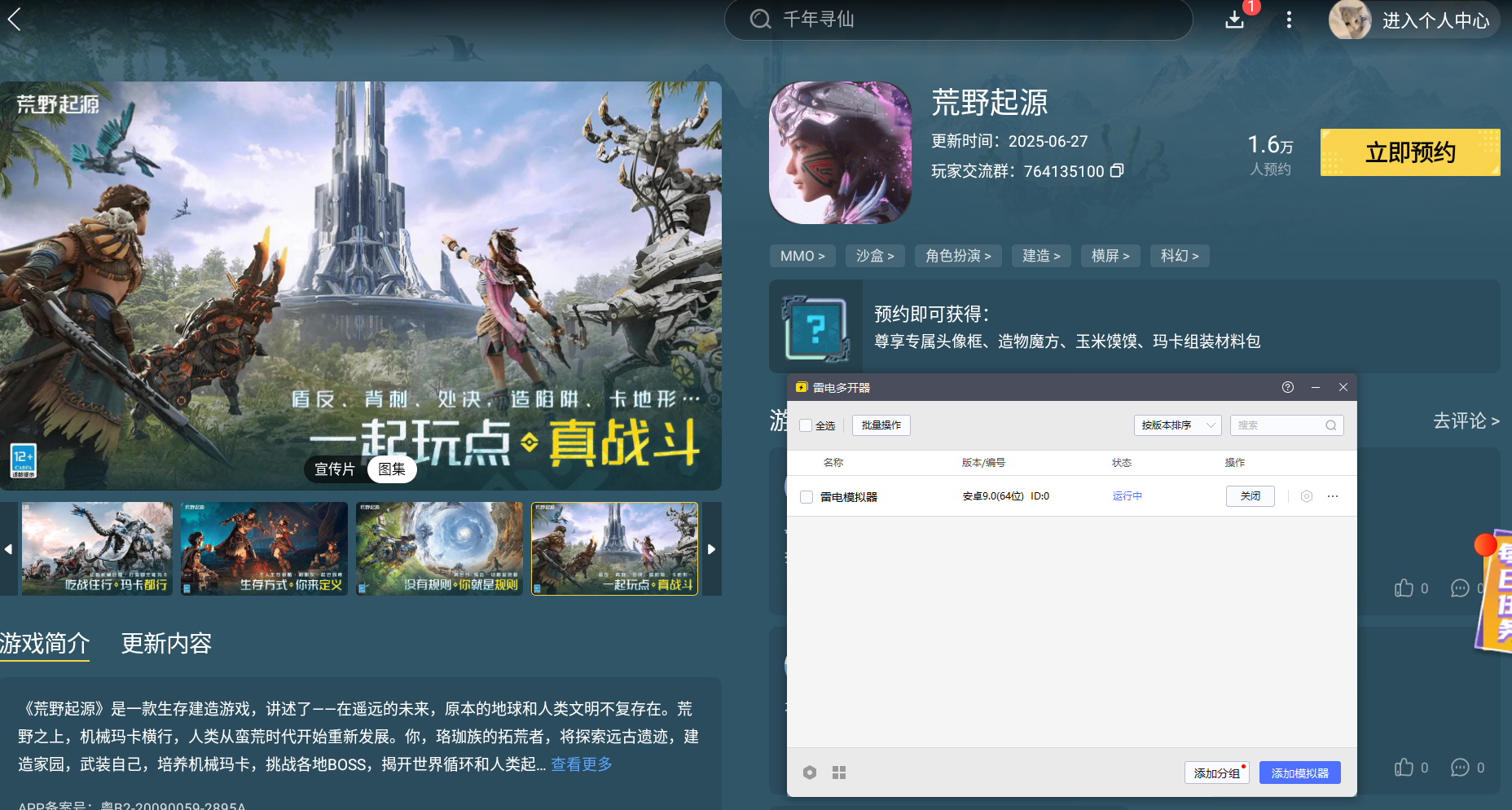Open the 角色扮演 tag category

(958, 256)
